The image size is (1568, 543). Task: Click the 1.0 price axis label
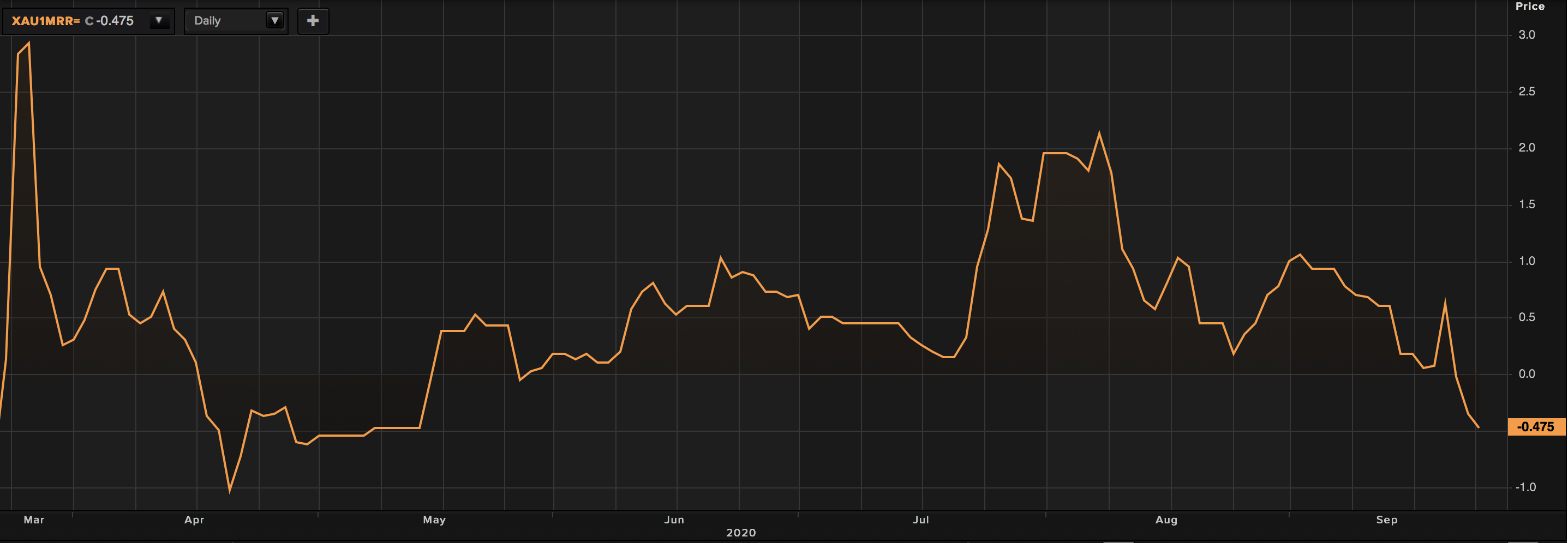click(1527, 261)
